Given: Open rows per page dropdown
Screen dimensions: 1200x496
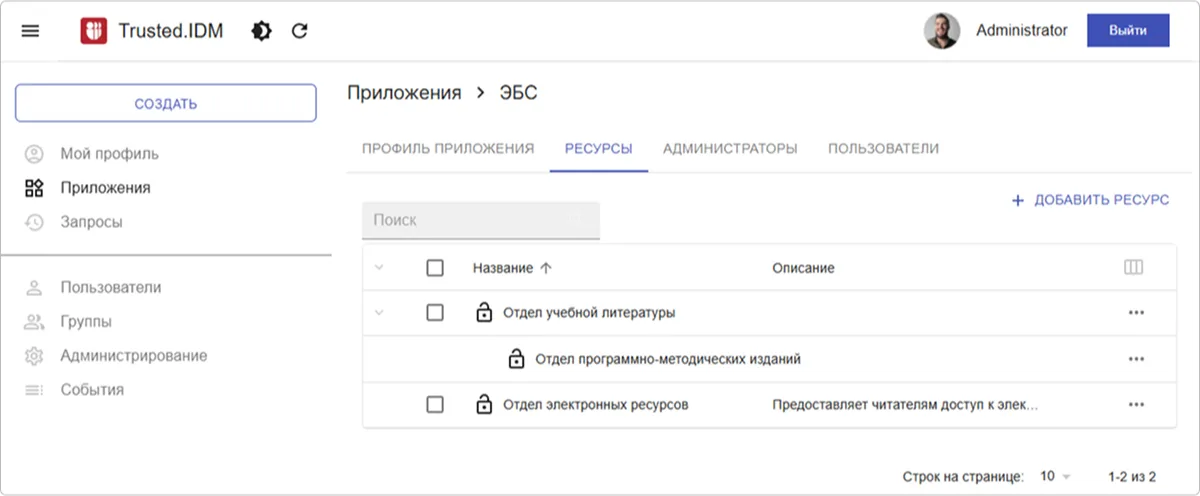Looking at the screenshot, I should 1055,476.
